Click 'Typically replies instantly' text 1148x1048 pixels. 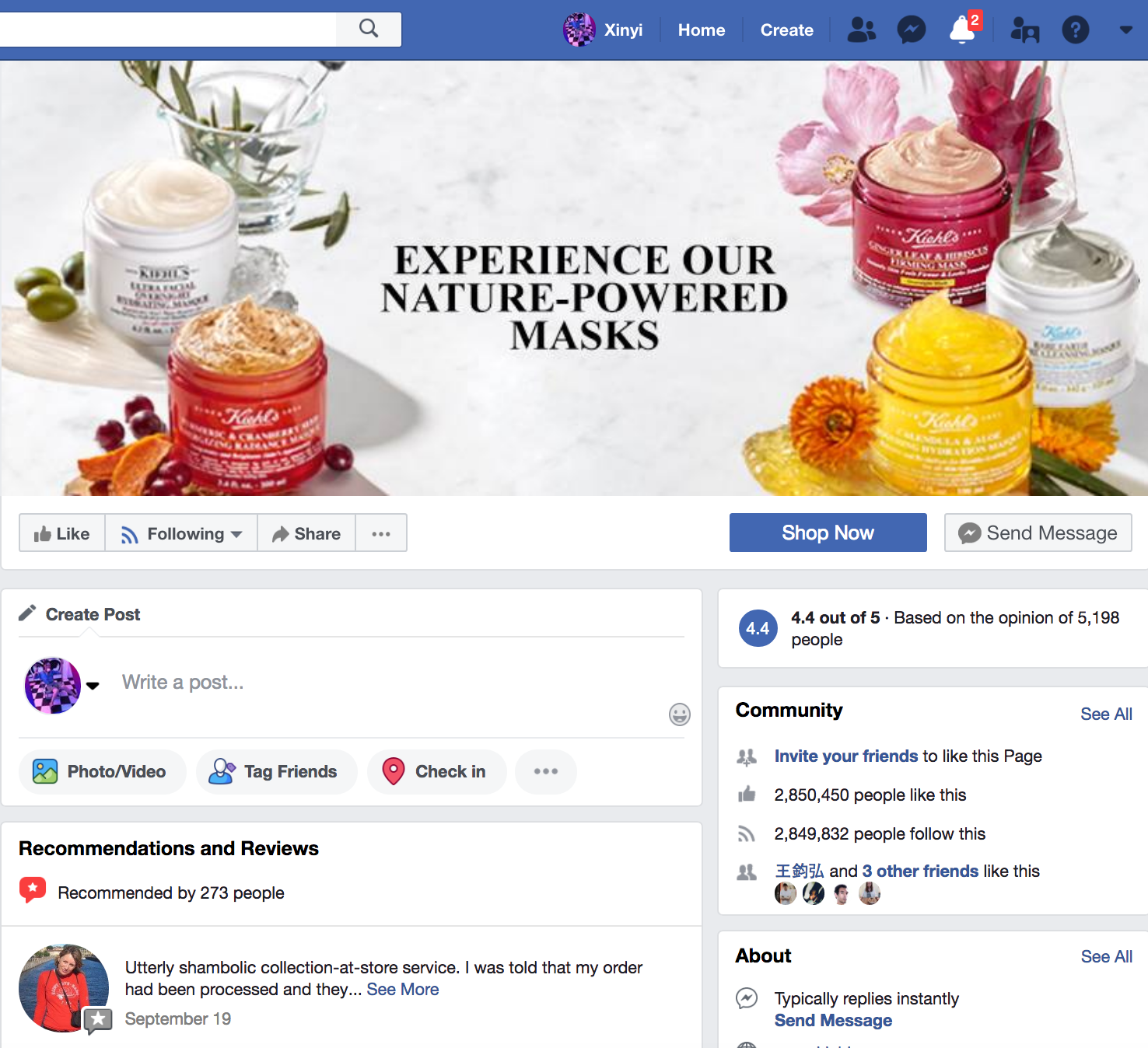(x=866, y=998)
